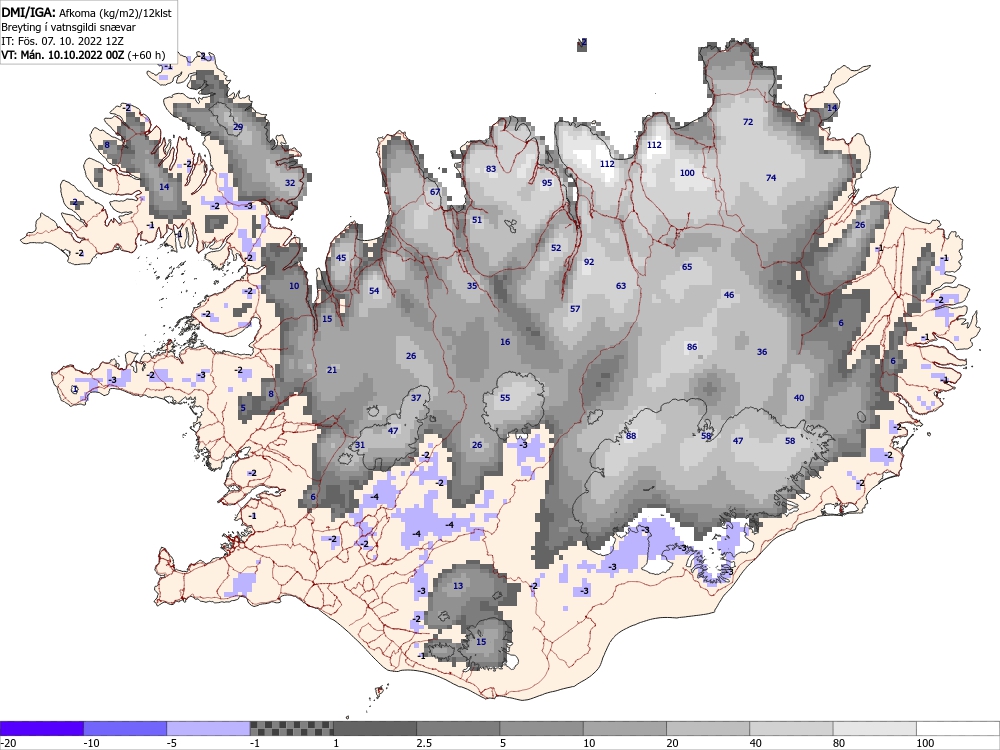This screenshot has width=1000, height=750.
Task: Click the '20' legend label
Action: pos(672,743)
